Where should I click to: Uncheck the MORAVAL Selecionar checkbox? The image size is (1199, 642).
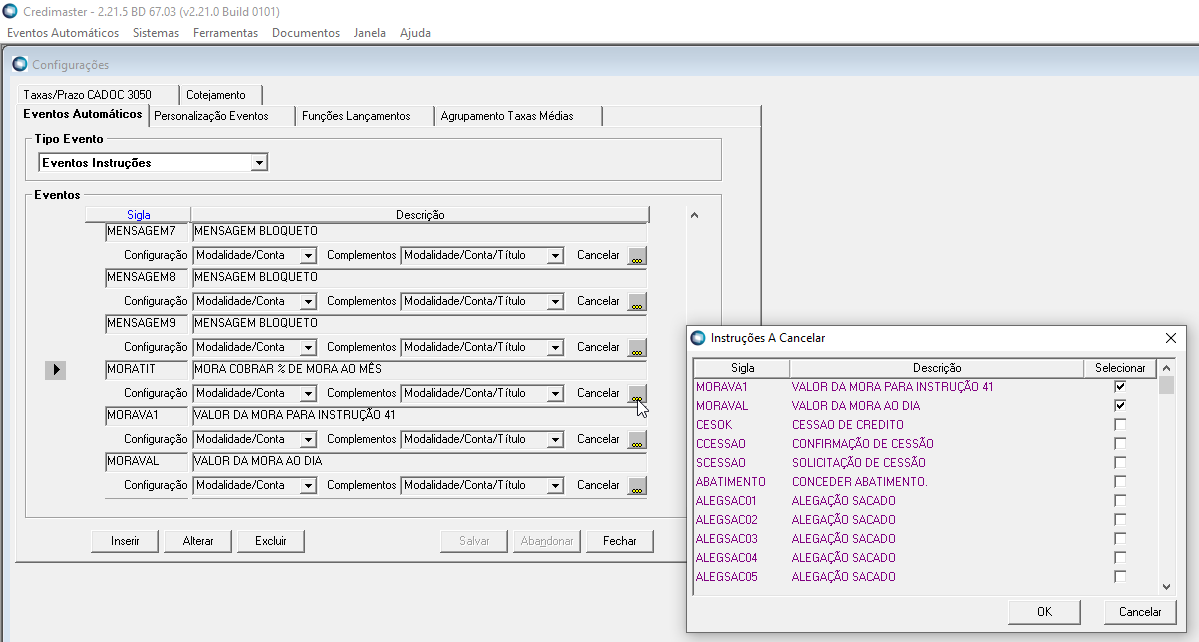click(x=1120, y=406)
